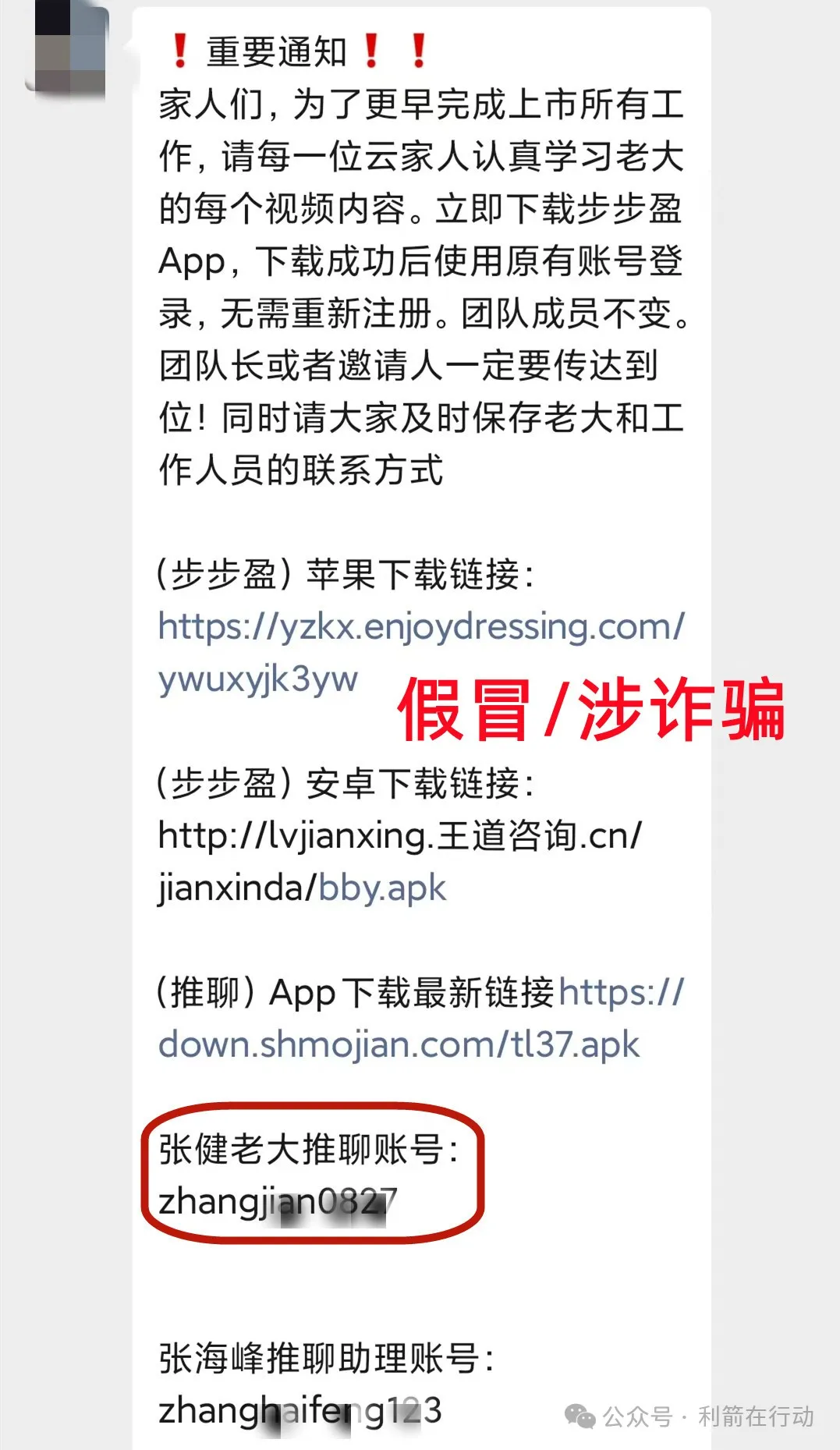Click the (步步盈) 苹果下载链接 label
Screen dimensions: 840x1450
(x=346, y=575)
